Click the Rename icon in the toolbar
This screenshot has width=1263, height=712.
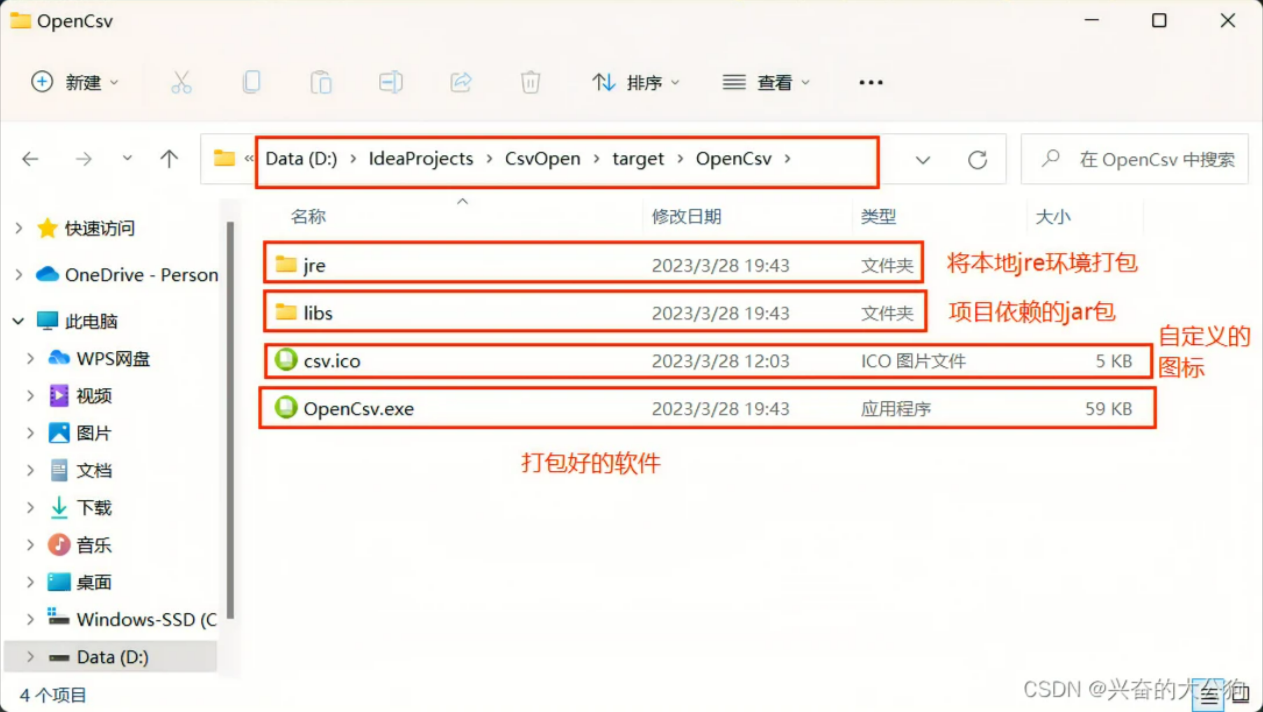(391, 82)
